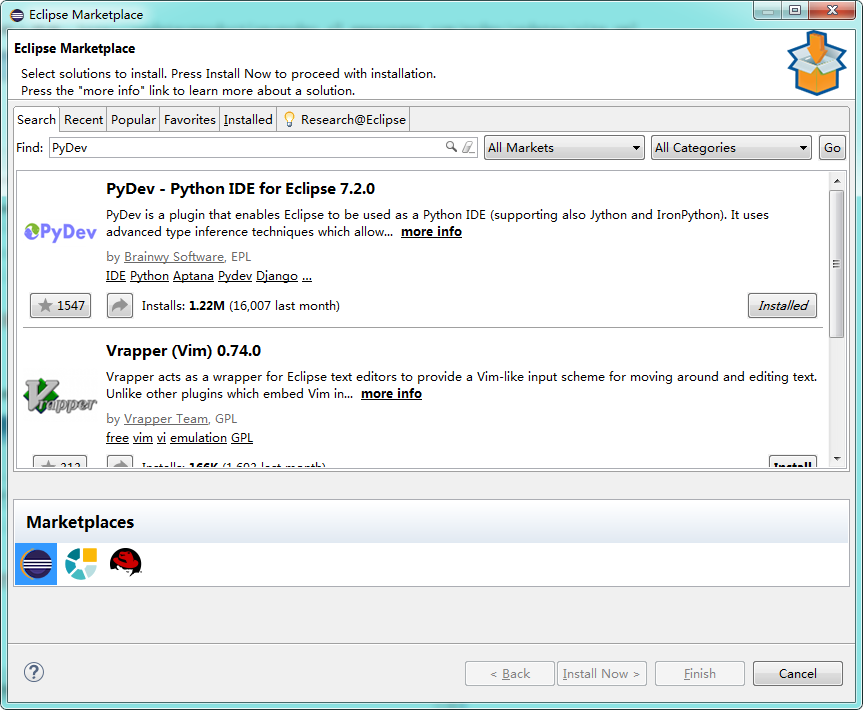Click the search magnifier icon in Find field
This screenshot has width=863, height=710.
tap(451, 146)
